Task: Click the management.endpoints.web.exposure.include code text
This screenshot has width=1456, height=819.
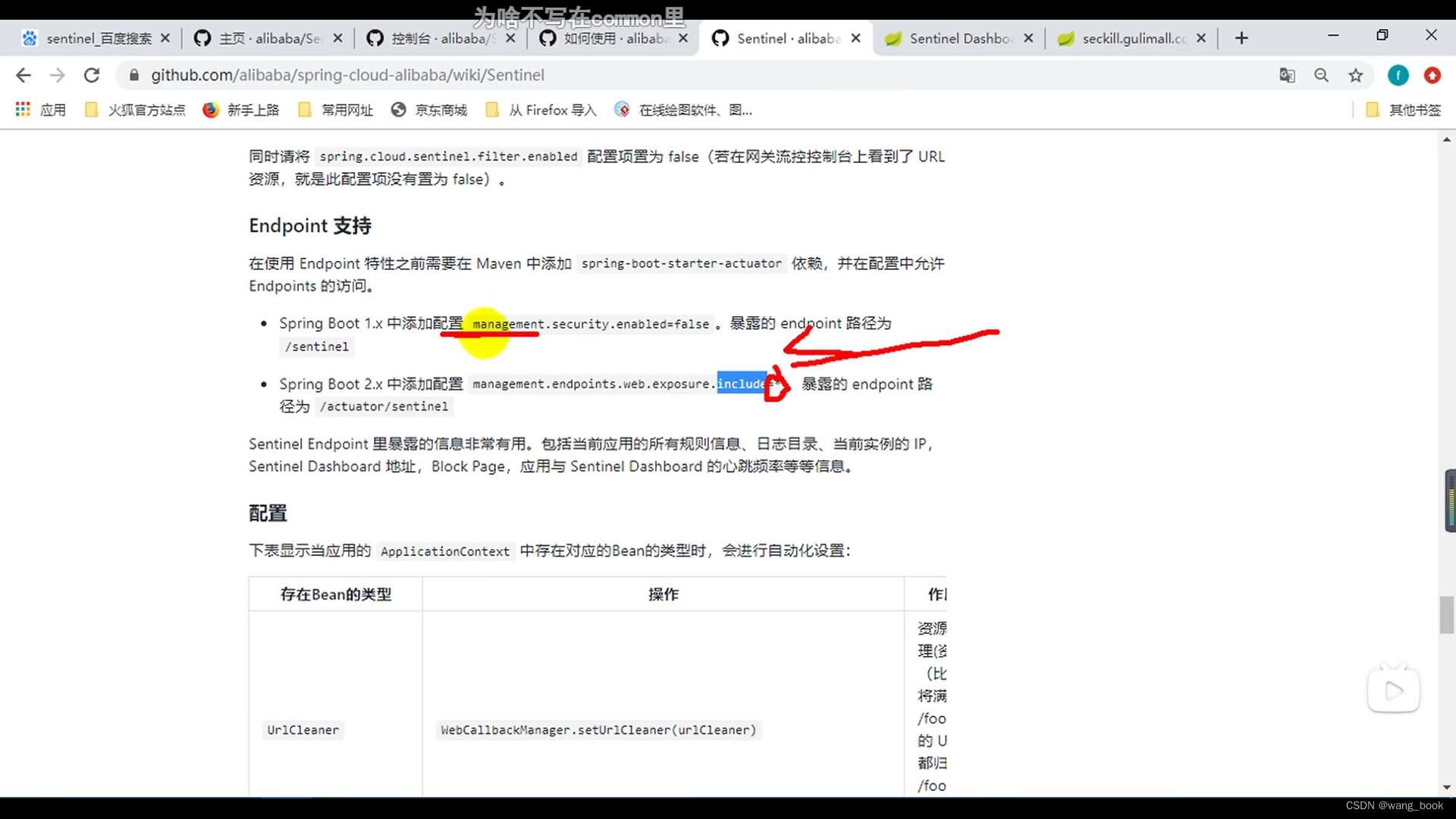Action: 627,384
